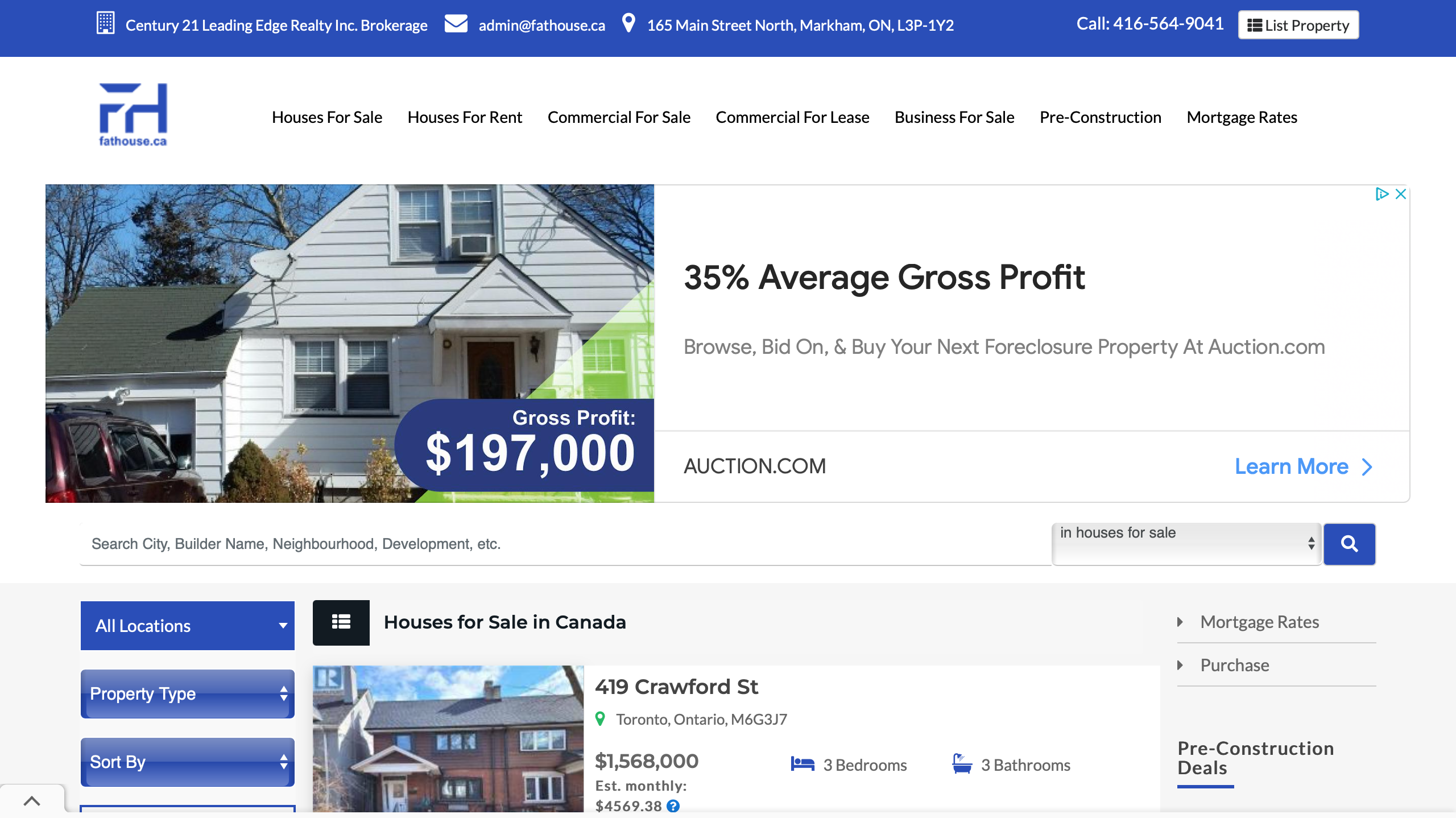Click the $1,568,000 price text
The image size is (1456, 818).
click(x=647, y=761)
